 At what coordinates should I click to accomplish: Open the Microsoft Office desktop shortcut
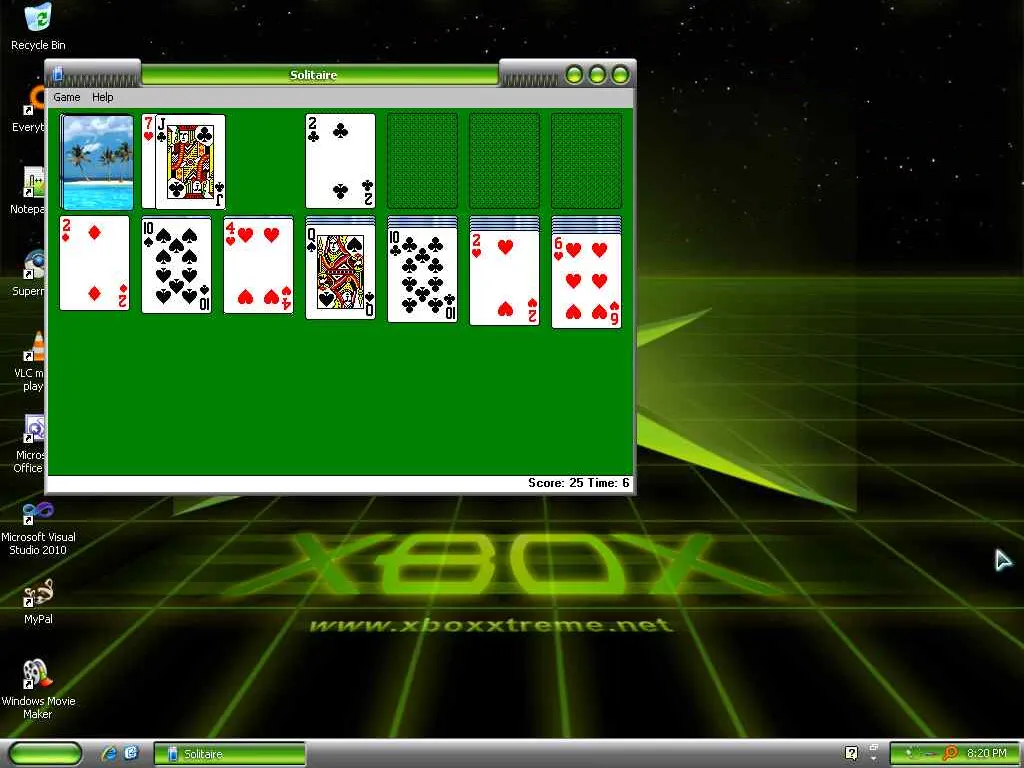click(29, 444)
